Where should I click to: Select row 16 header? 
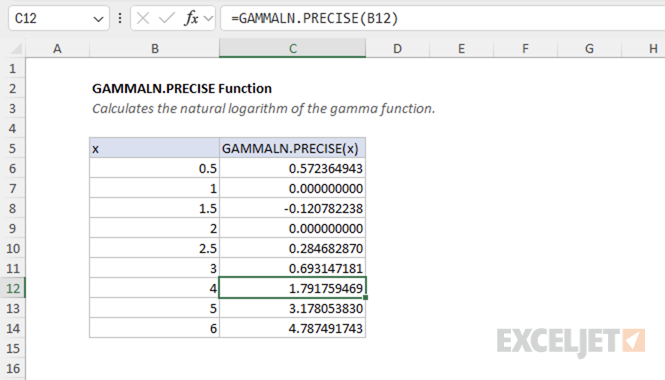click(x=13, y=368)
